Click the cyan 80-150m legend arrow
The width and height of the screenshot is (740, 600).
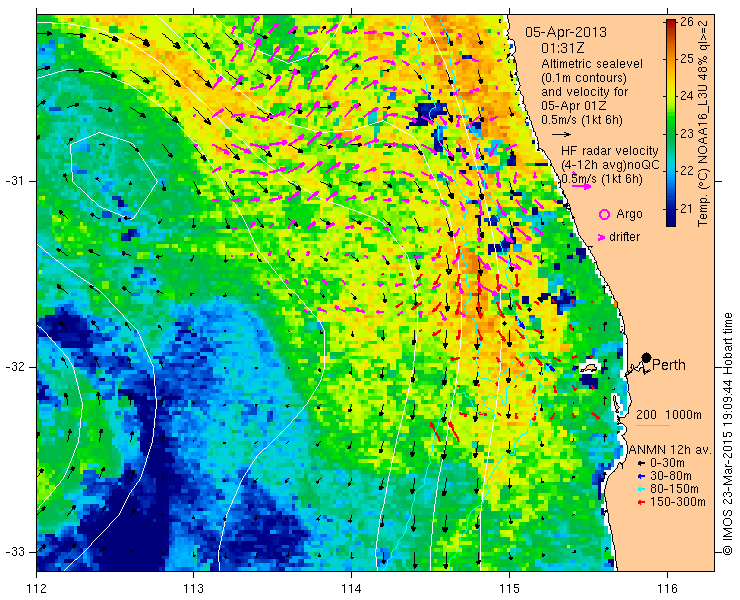click(x=641, y=489)
